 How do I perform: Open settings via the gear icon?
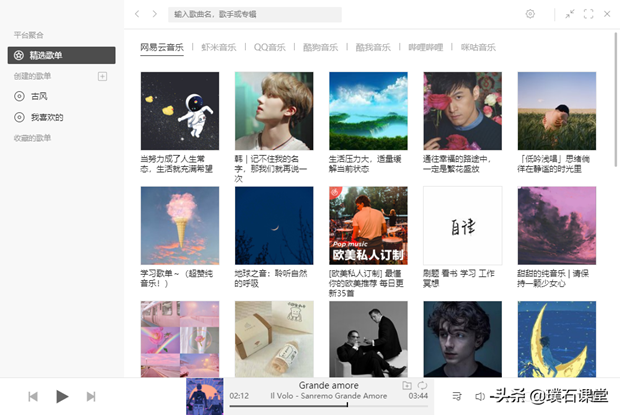pyautogui.click(x=530, y=14)
